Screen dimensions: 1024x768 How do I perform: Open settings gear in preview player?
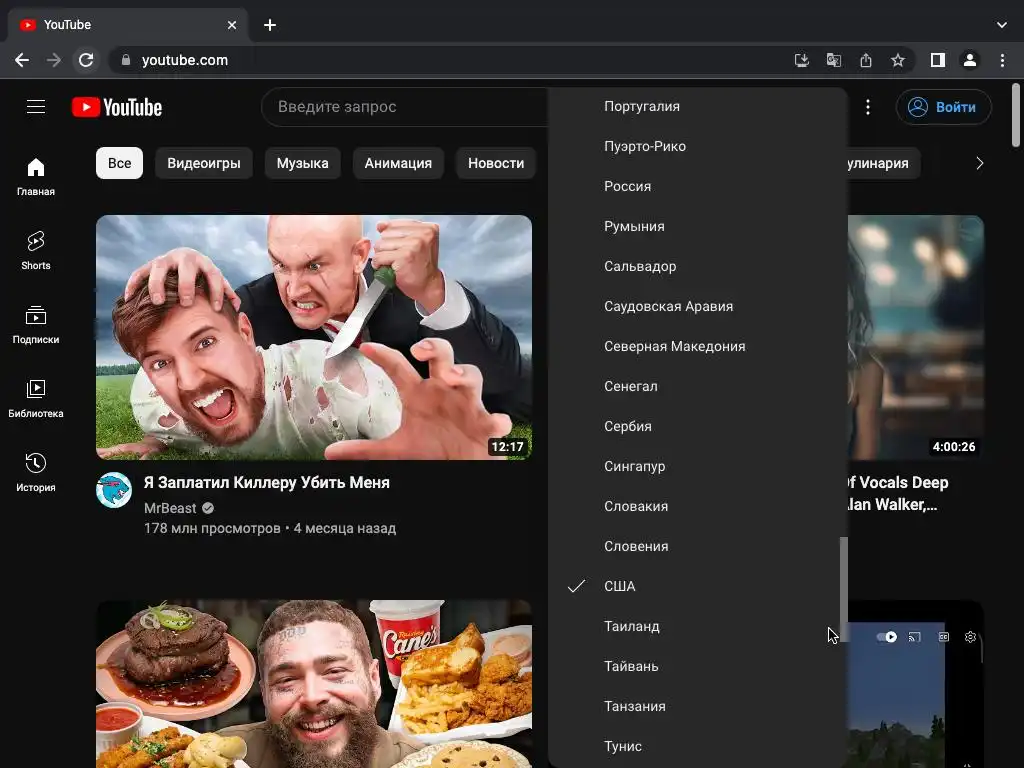tap(970, 637)
